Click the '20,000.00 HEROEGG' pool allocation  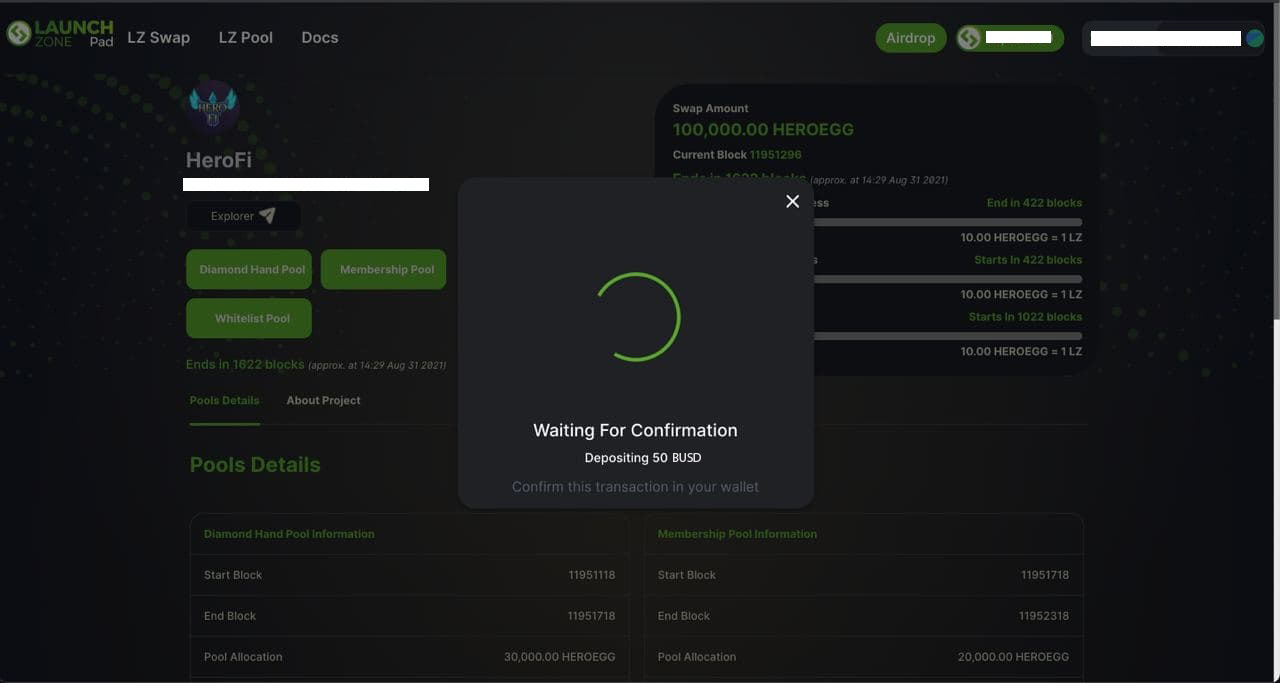point(1013,657)
